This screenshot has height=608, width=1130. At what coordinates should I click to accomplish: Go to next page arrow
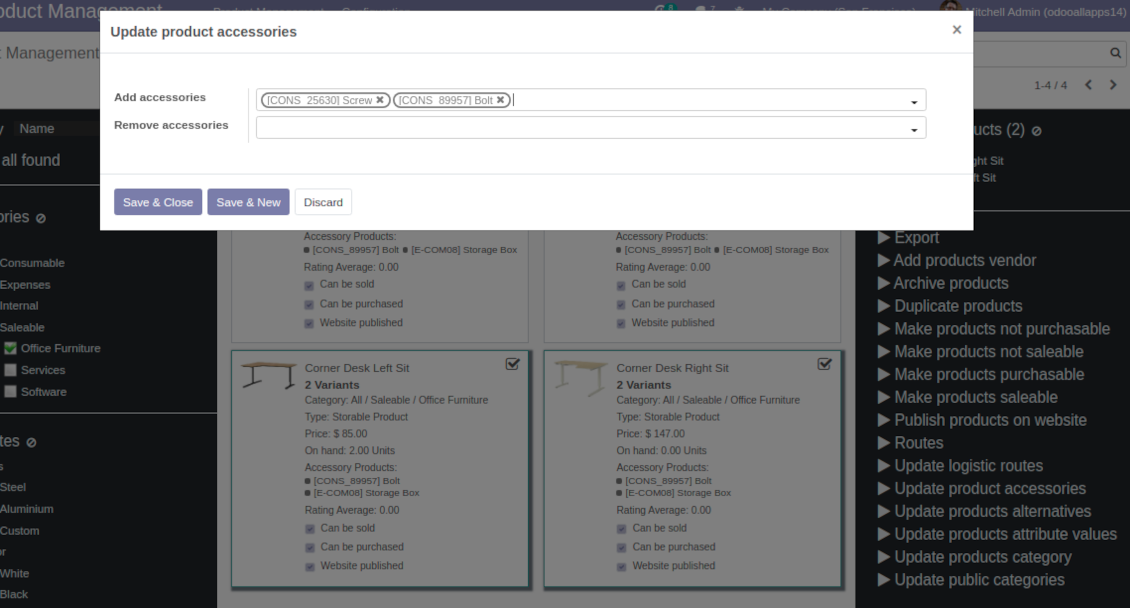(1113, 85)
